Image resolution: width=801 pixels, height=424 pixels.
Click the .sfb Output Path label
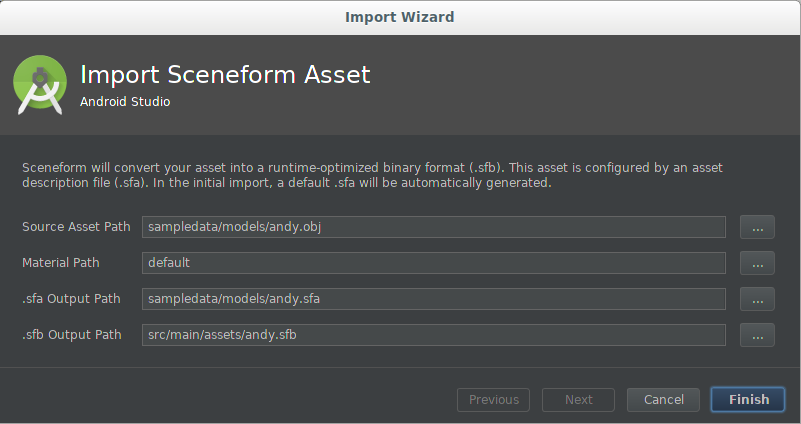(x=71, y=335)
